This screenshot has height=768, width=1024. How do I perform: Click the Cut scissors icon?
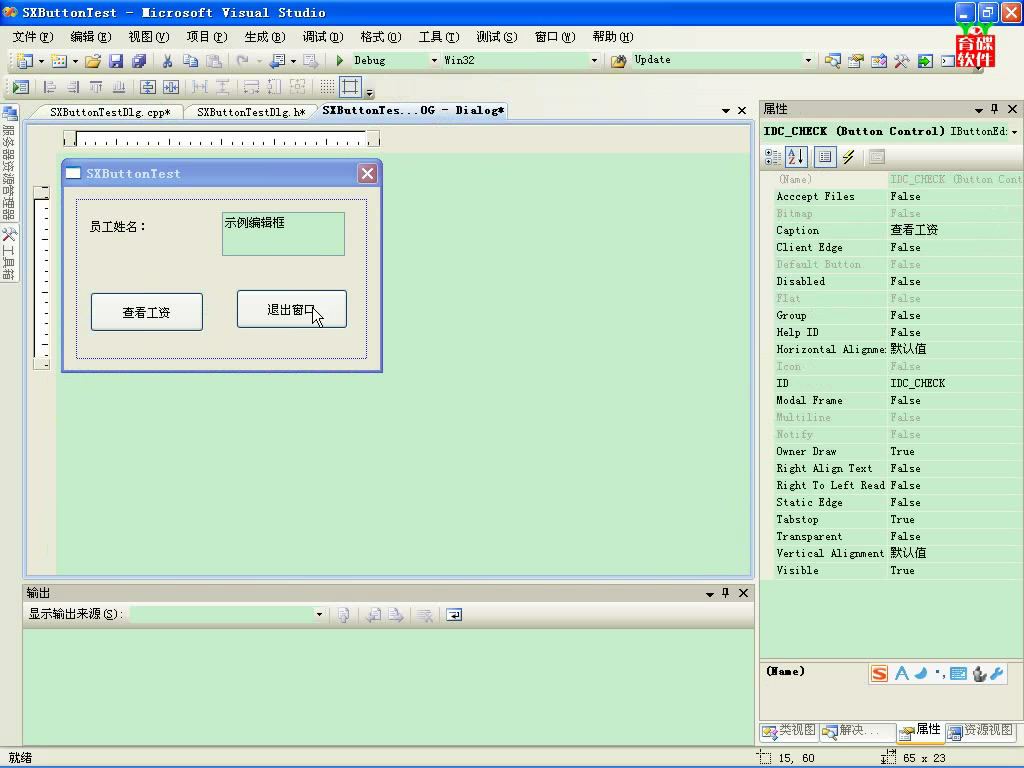[167, 61]
